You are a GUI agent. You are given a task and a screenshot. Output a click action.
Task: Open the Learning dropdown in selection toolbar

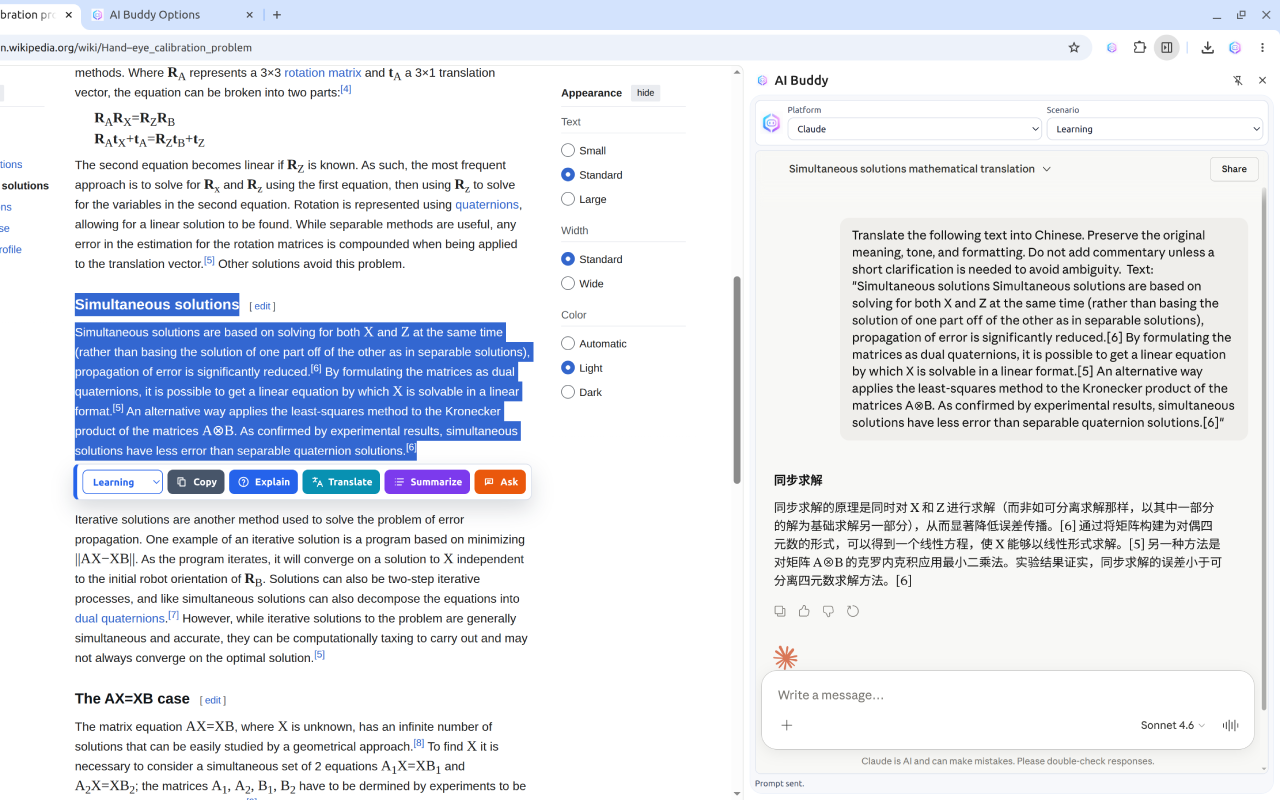pos(122,482)
